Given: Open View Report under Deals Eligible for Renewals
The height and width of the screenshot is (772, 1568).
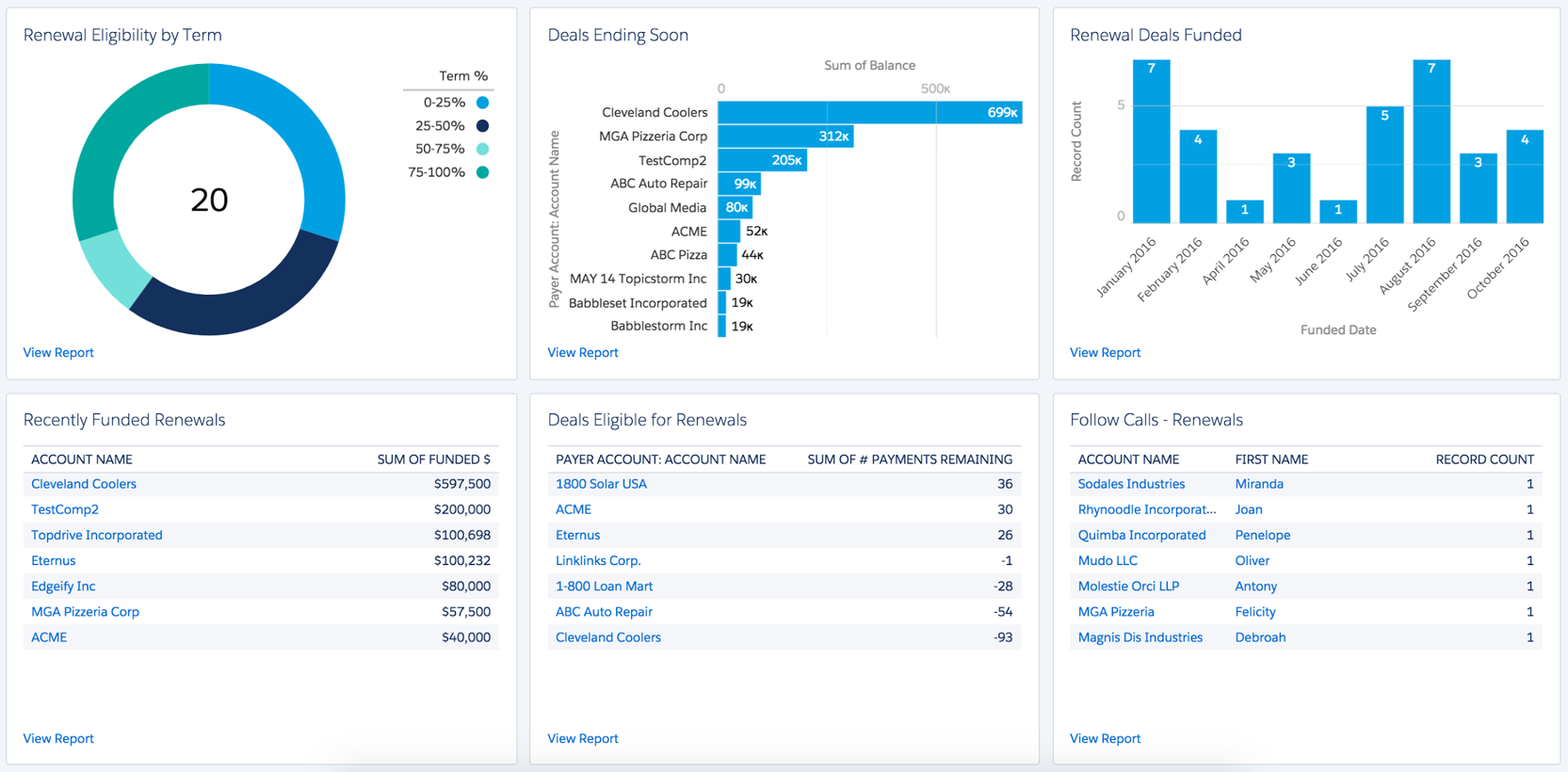Looking at the screenshot, I should (583, 738).
